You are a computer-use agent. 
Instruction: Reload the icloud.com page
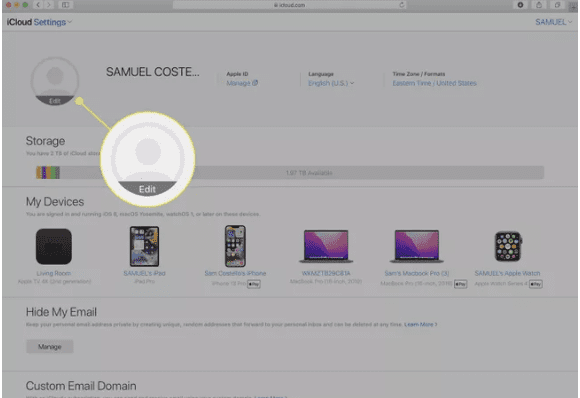pyautogui.click(x=401, y=5)
